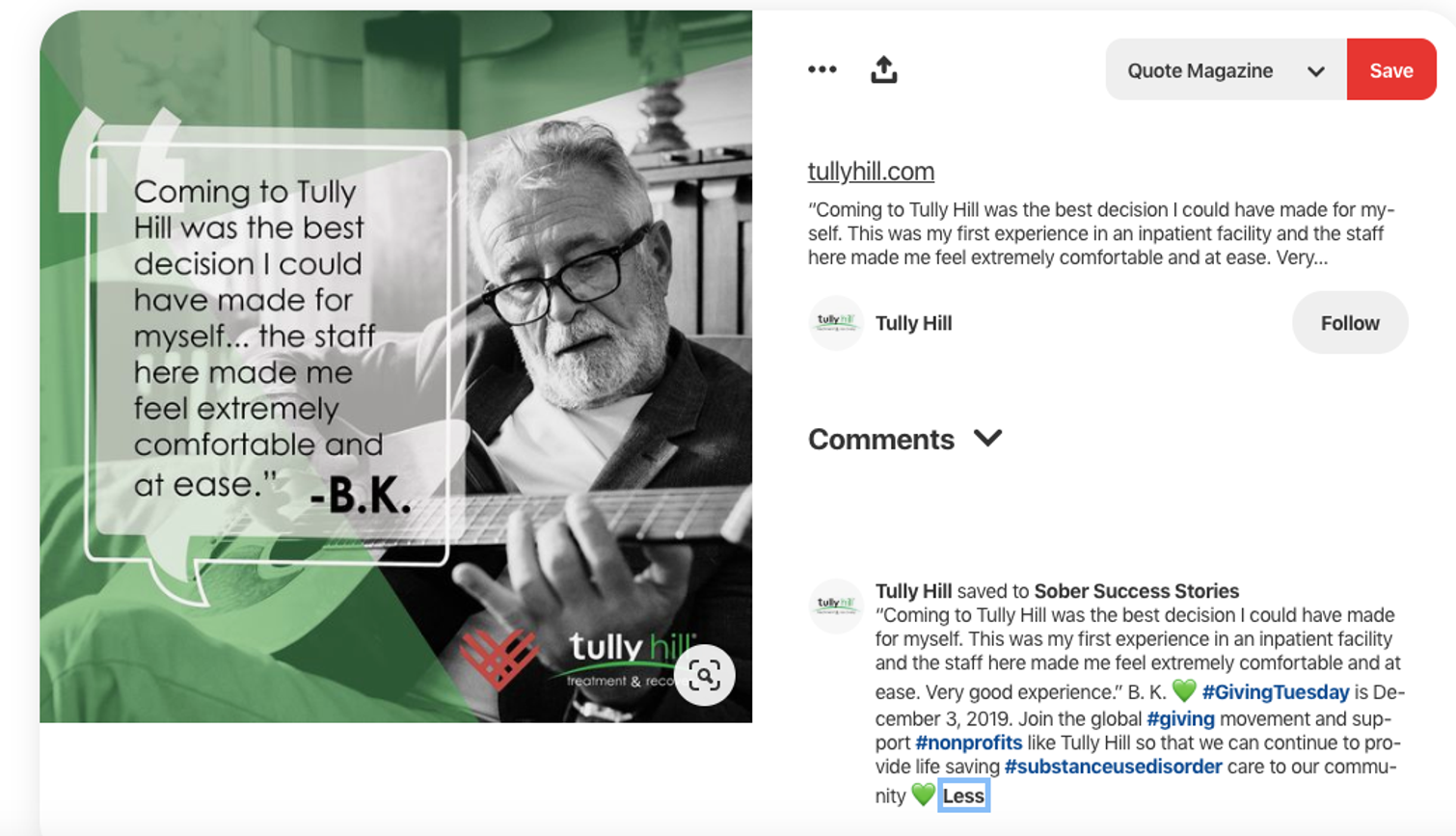Open the #GivingTuesday hashtag
Screen dimensions: 1456x836
tap(1275, 692)
